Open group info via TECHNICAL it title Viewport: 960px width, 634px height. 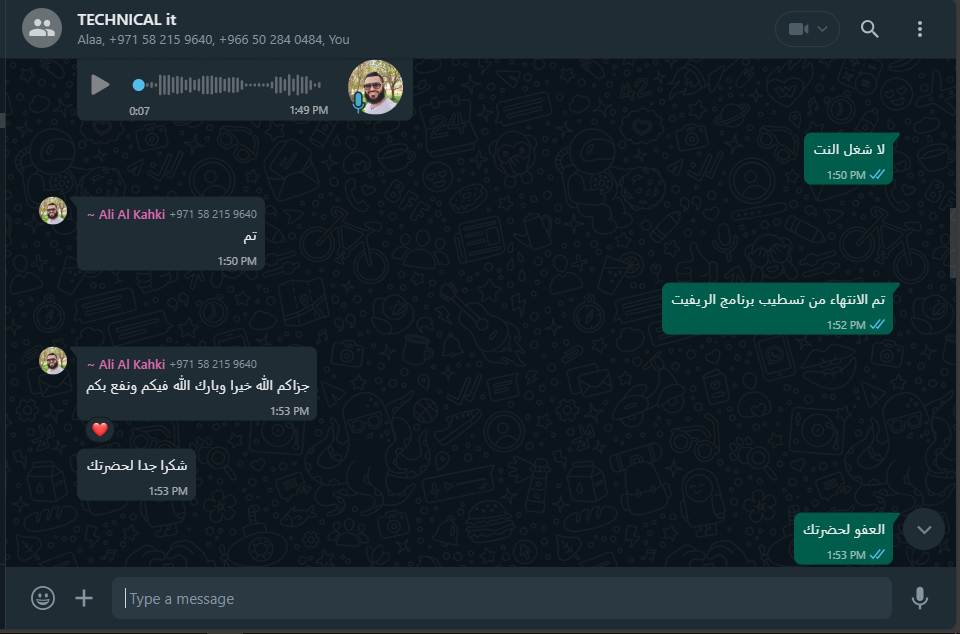(x=127, y=20)
